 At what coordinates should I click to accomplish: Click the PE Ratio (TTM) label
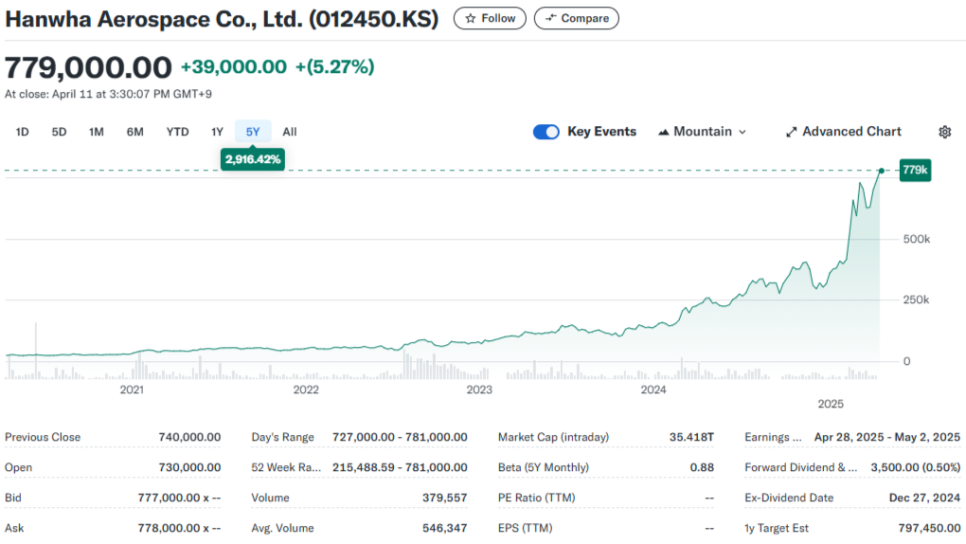coord(537,498)
